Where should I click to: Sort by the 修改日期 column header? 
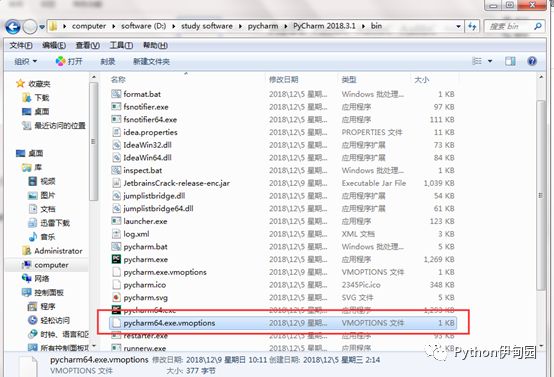pos(284,80)
